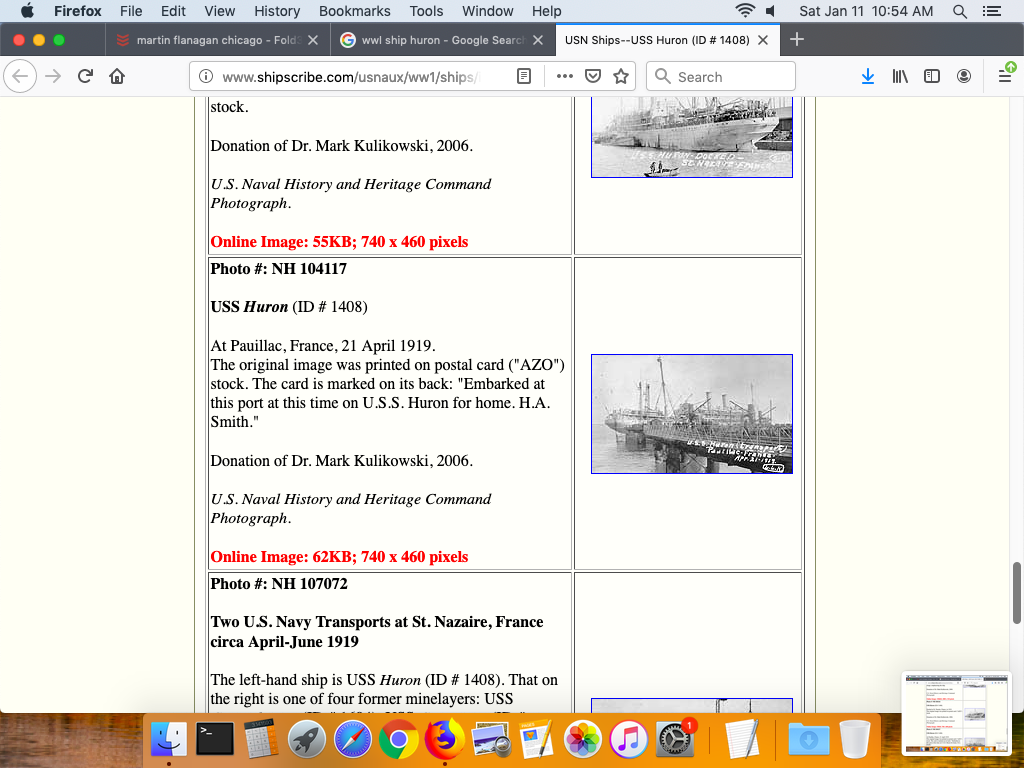1024x768 pixels.
Task: Open the Bookmarks menu
Action: tap(354, 11)
